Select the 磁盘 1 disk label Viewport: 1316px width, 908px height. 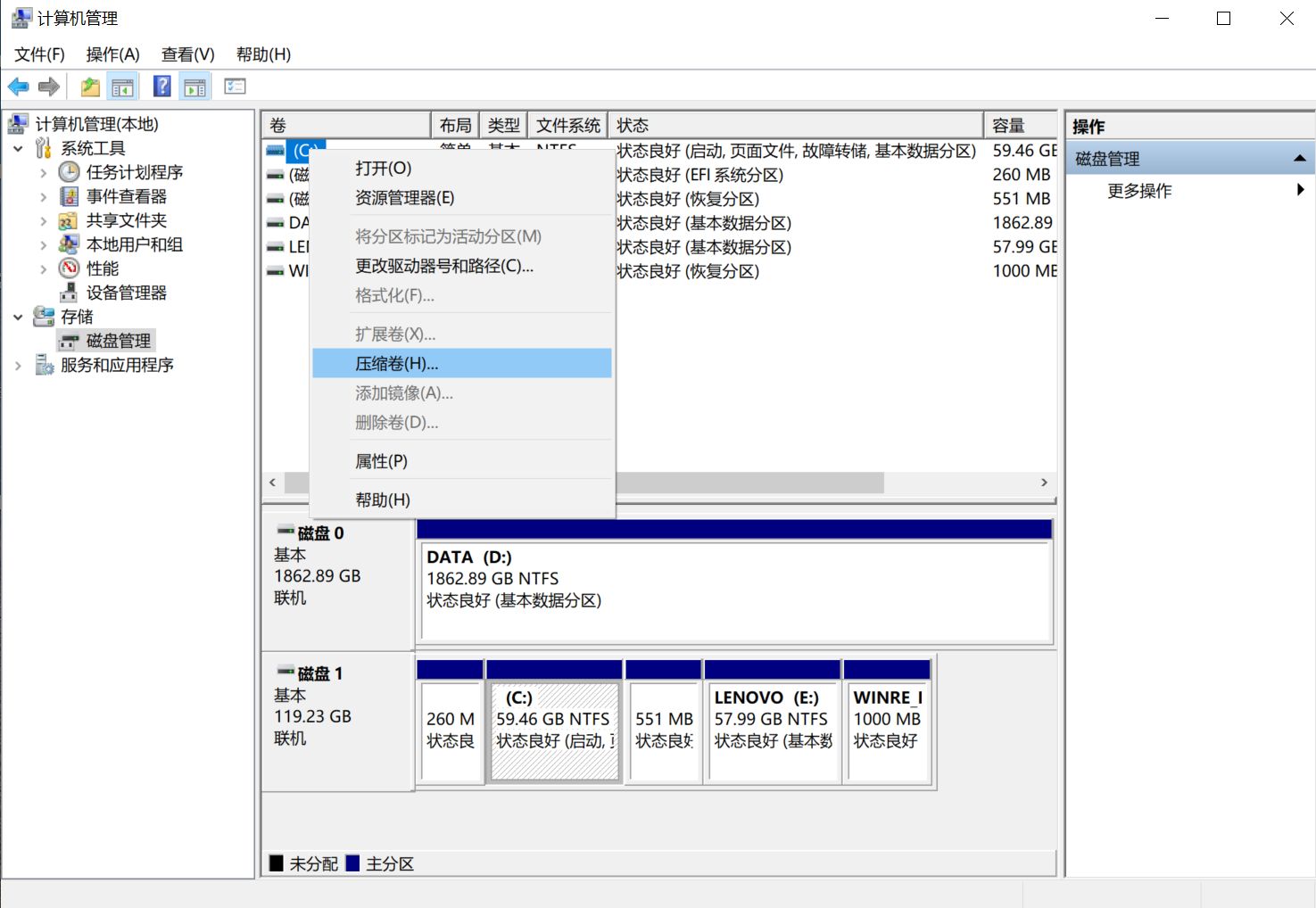coord(320,673)
